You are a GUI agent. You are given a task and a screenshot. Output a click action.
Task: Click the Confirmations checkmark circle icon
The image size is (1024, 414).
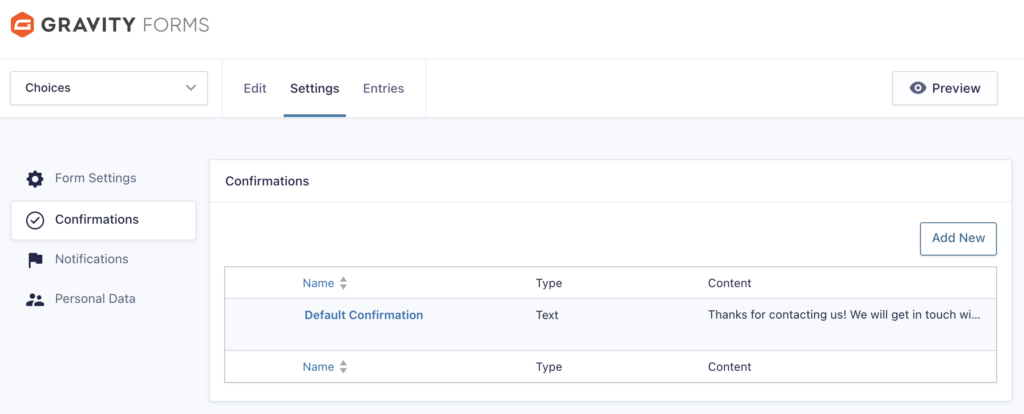click(35, 220)
